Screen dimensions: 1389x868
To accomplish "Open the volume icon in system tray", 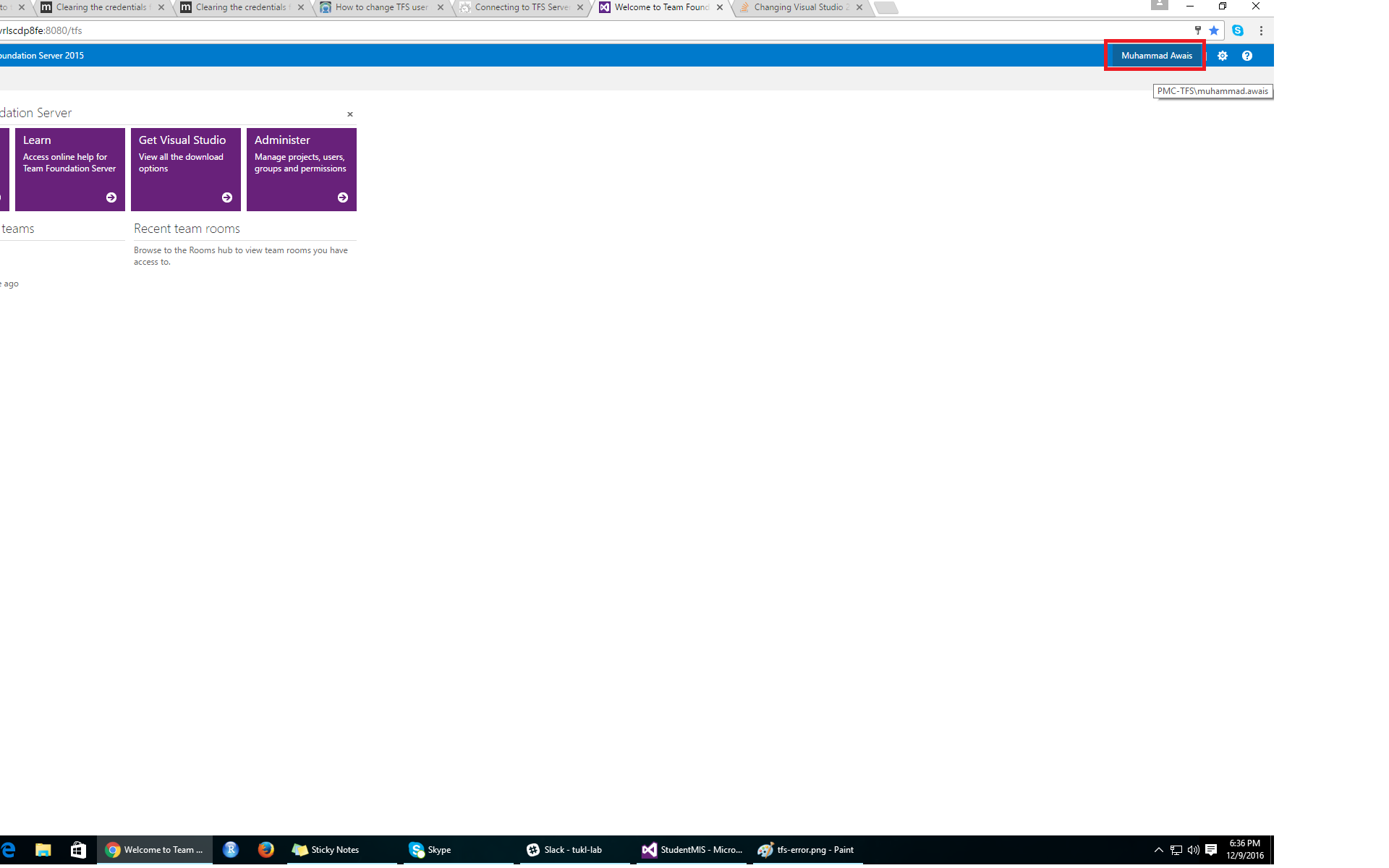I will (1193, 850).
